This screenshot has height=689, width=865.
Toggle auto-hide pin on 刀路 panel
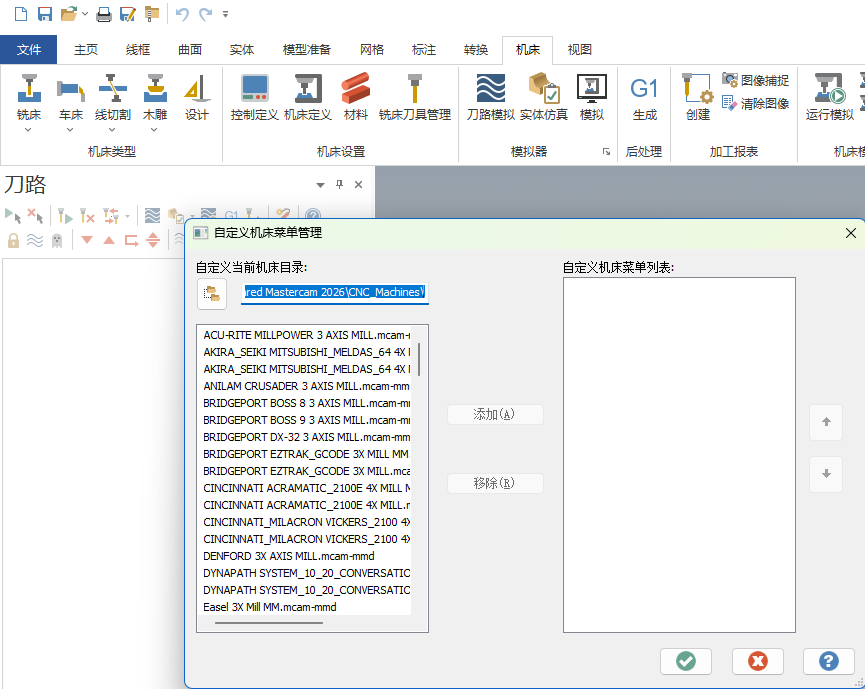click(338, 184)
